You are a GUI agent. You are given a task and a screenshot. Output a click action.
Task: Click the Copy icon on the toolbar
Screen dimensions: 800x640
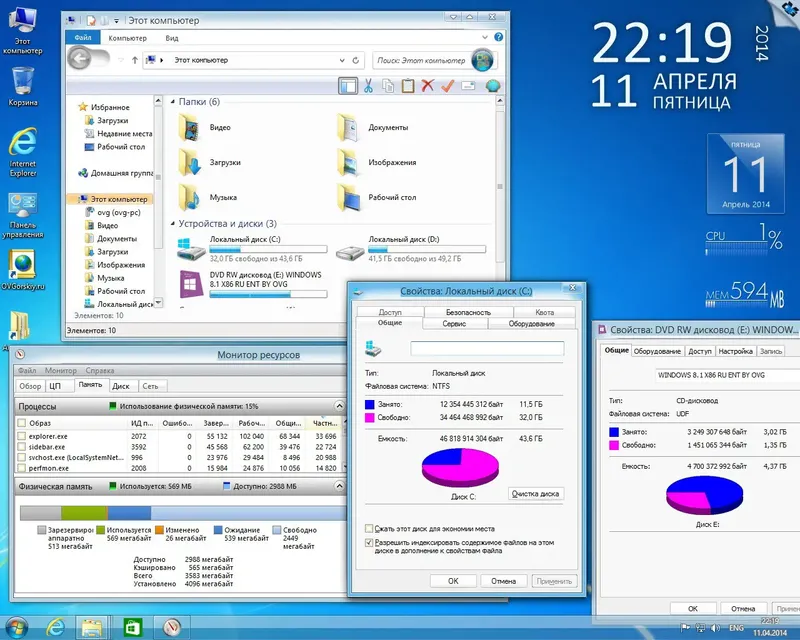coord(390,86)
